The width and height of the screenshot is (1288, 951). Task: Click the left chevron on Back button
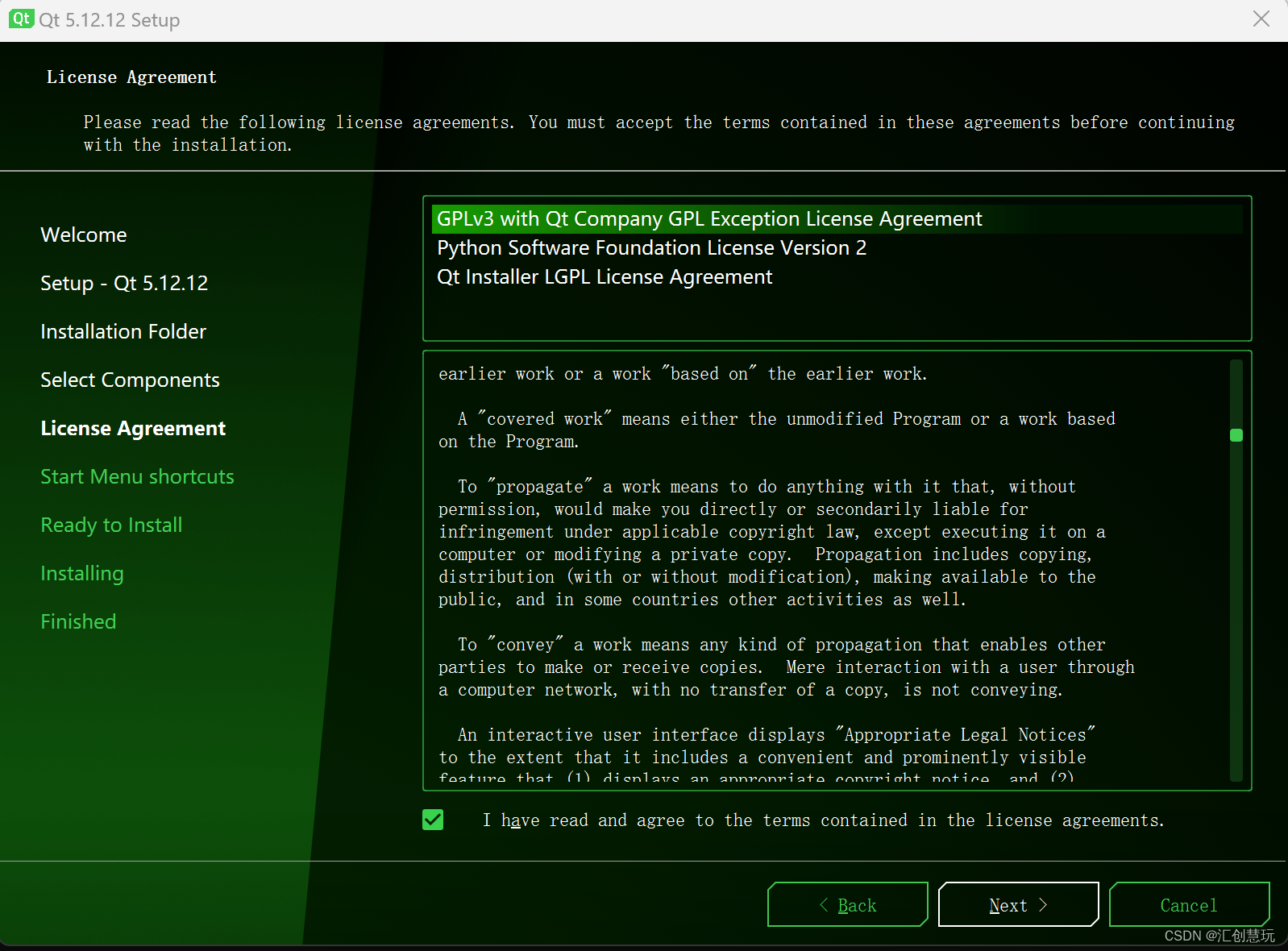pos(824,905)
